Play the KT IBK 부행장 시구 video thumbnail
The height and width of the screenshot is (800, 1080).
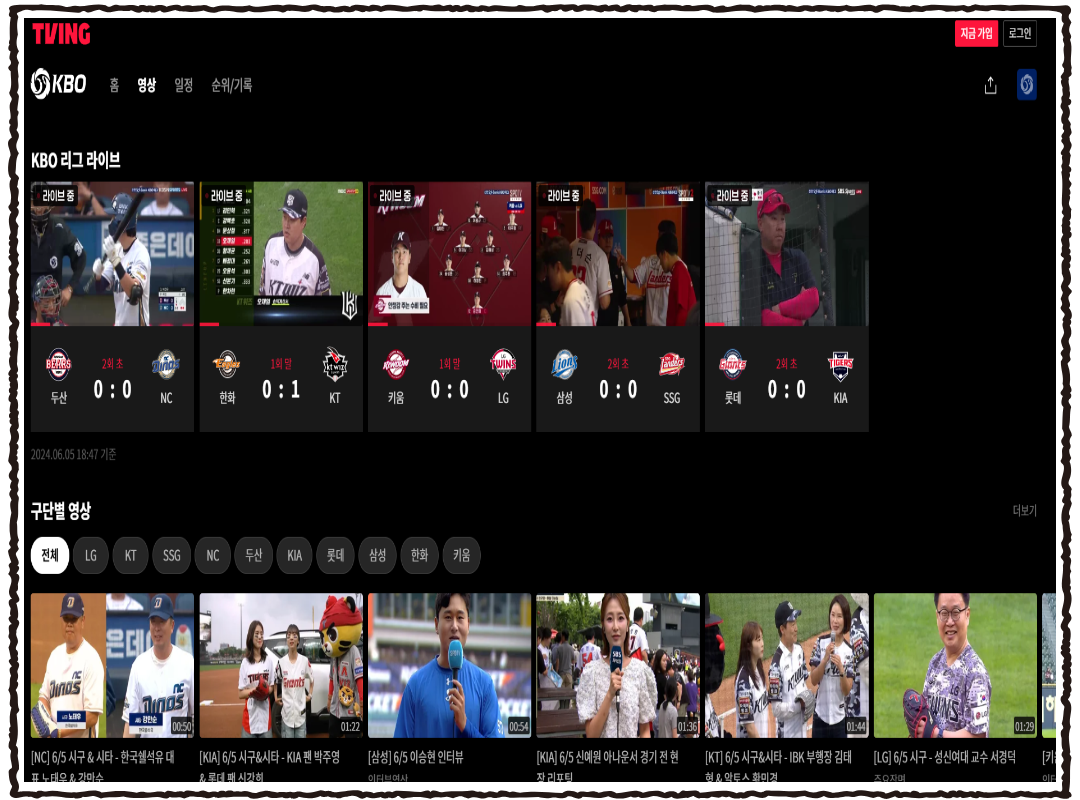coord(787,666)
